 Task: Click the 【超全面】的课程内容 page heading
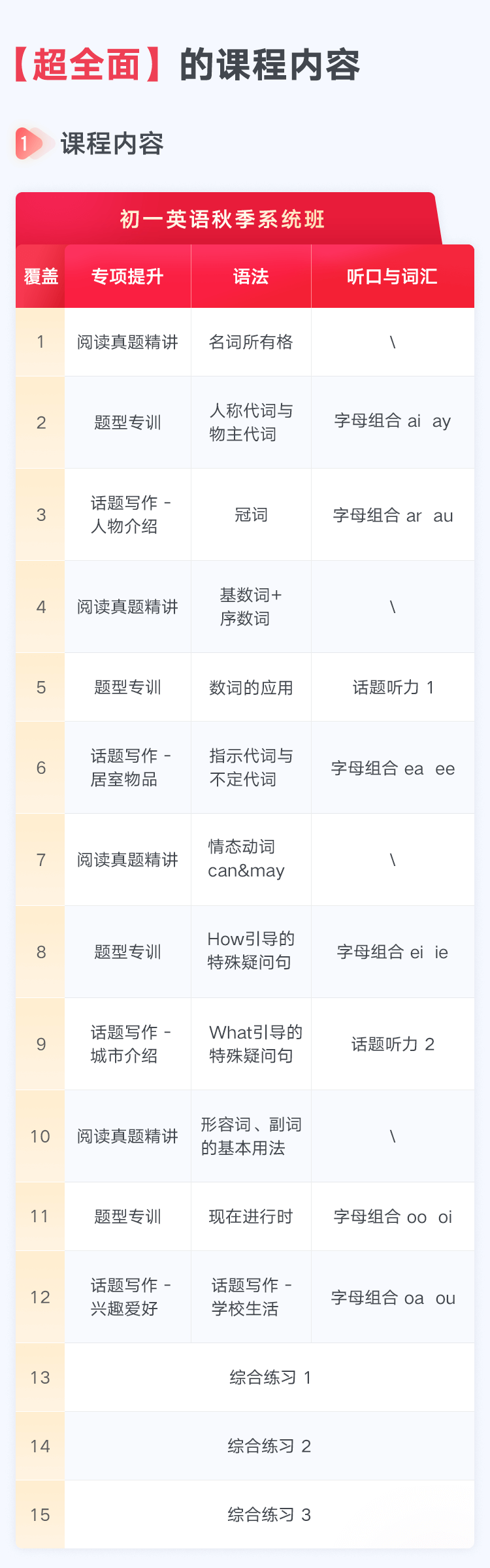tap(188, 65)
